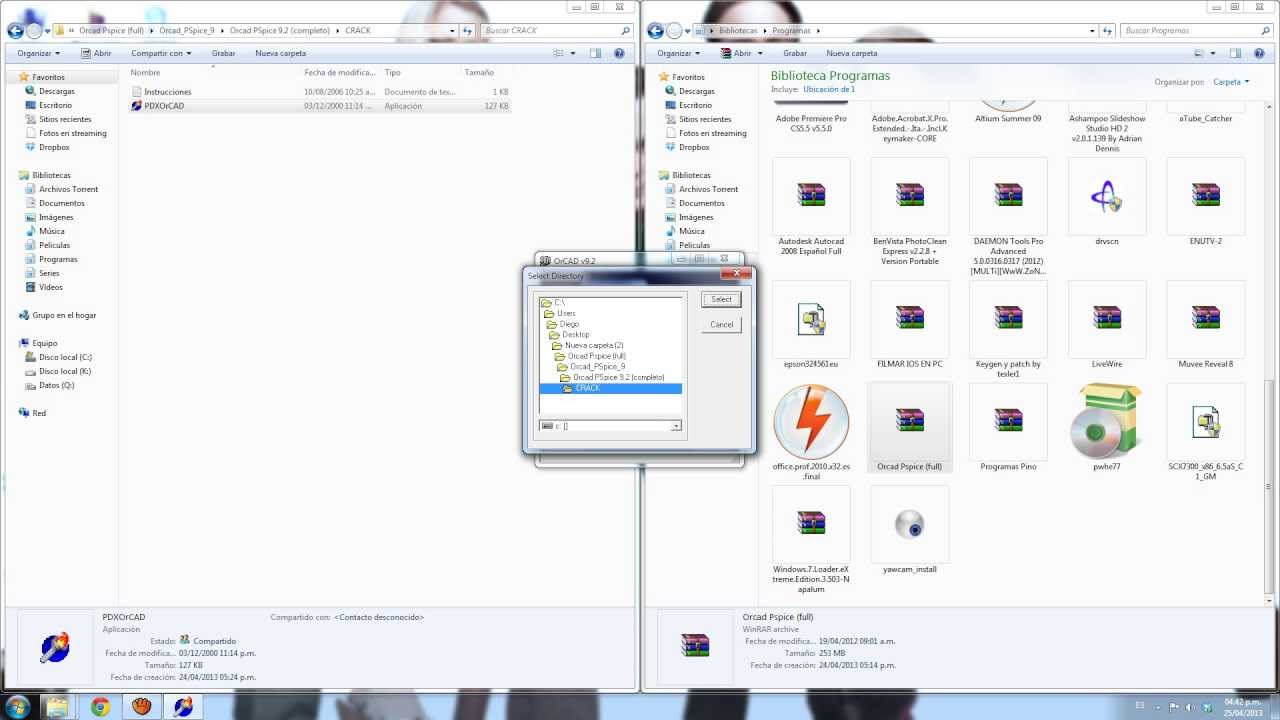Select epson324561eu installer icon
1280x720 pixels.
pos(811,325)
